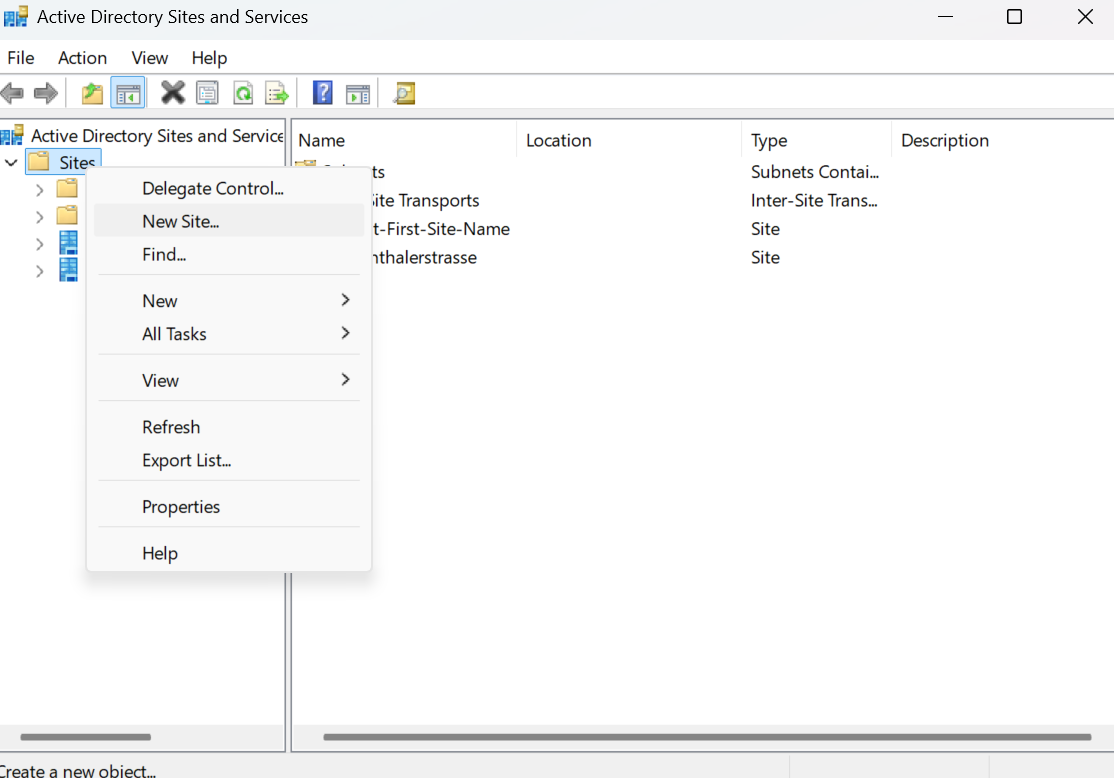1114x778 pixels.
Task: Click the Inter-Site Trans... type cell
Action: (814, 200)
